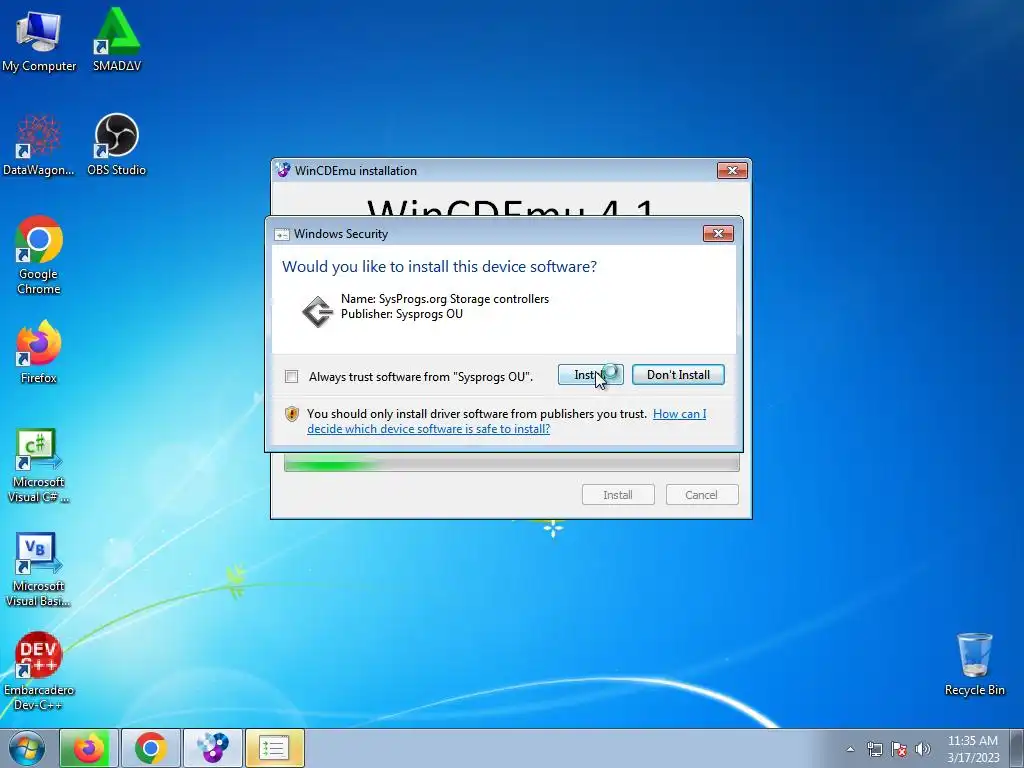The width and height of the screenshot is (1024, 768).
Task: Launch SMADAV antivirus shortcut
Action: (116, 40)
